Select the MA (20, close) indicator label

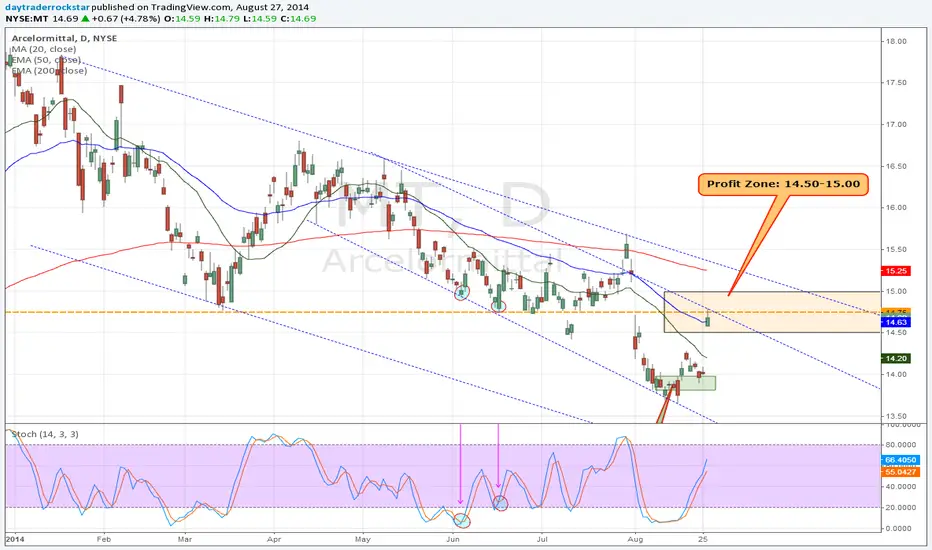44,49
